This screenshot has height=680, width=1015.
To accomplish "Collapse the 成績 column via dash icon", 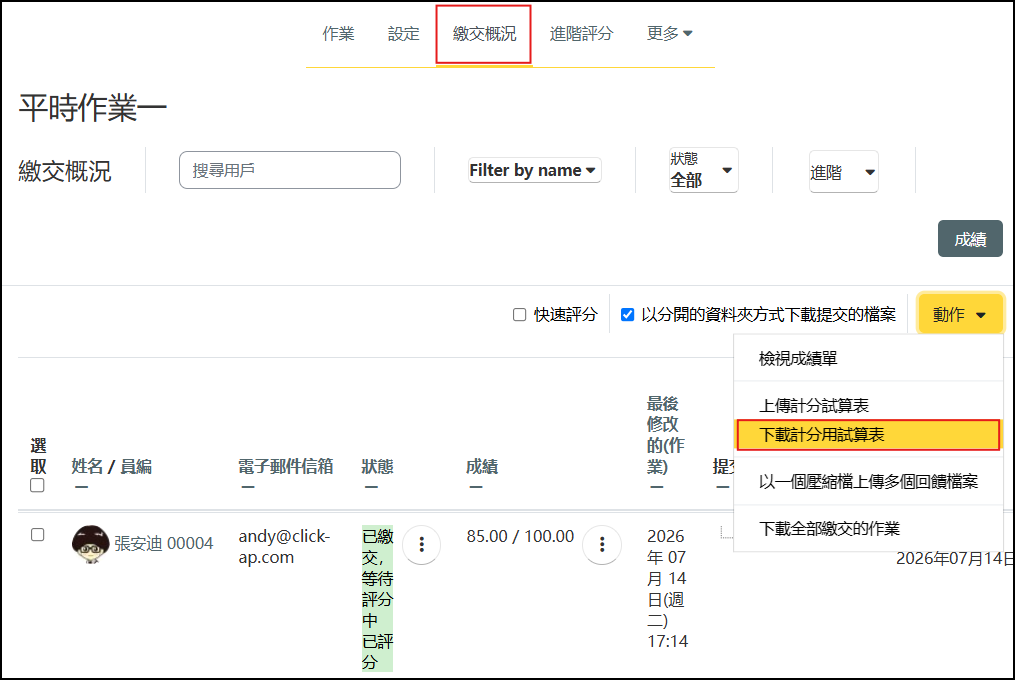I will 476,487.
